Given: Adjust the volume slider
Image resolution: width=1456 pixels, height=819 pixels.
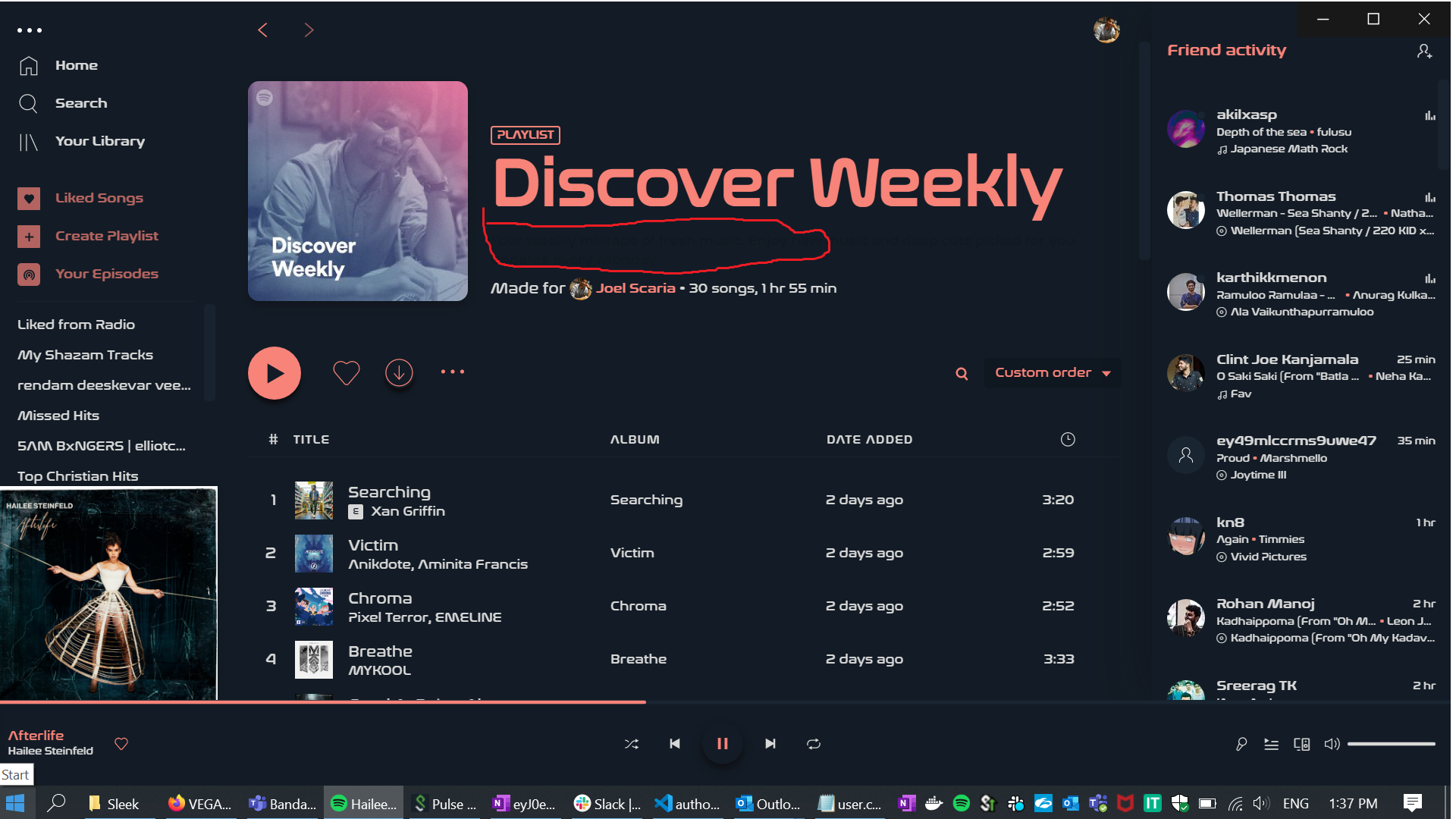Looking at the screenshot, I should coord(1391,744).
